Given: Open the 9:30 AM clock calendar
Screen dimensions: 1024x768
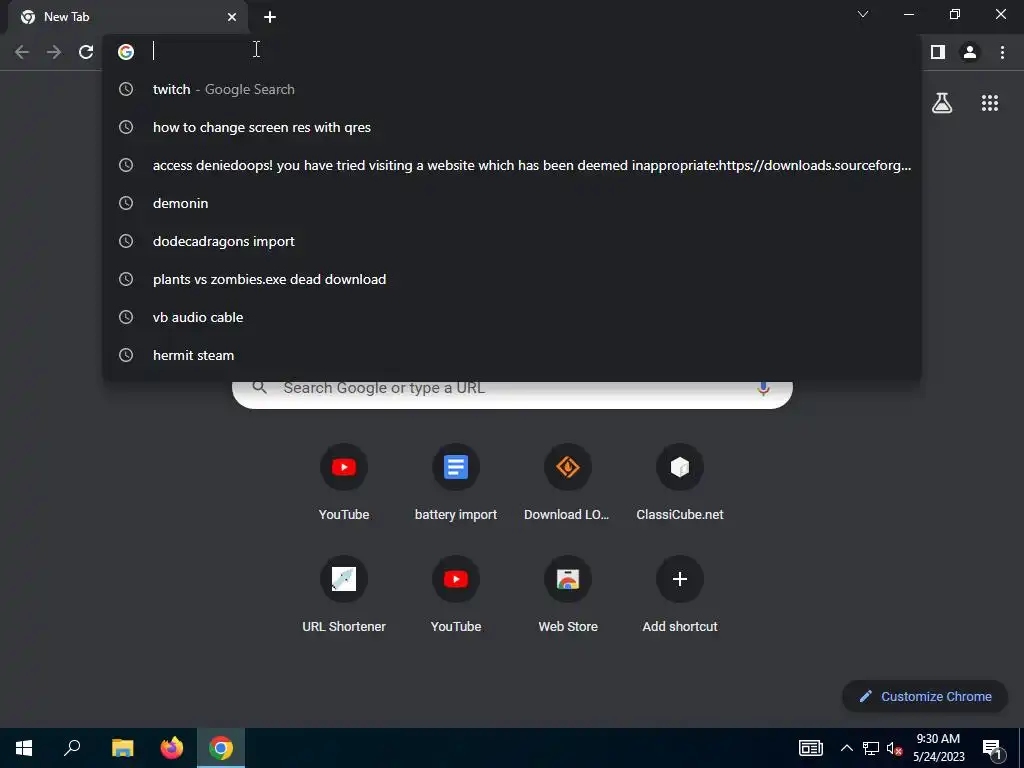Looking at the screenshot, I should click(938, 748).
